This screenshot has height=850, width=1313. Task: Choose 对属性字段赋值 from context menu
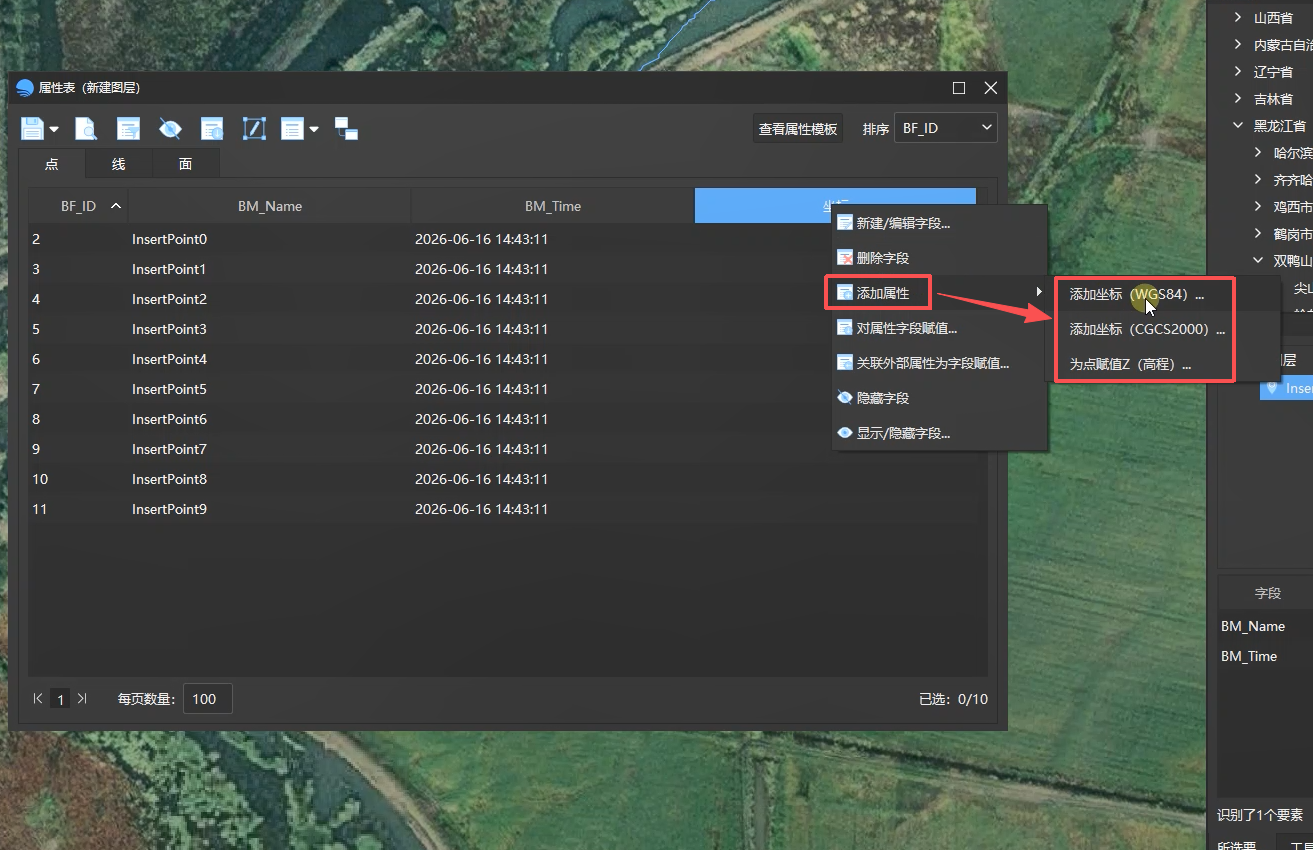[939, 328]
